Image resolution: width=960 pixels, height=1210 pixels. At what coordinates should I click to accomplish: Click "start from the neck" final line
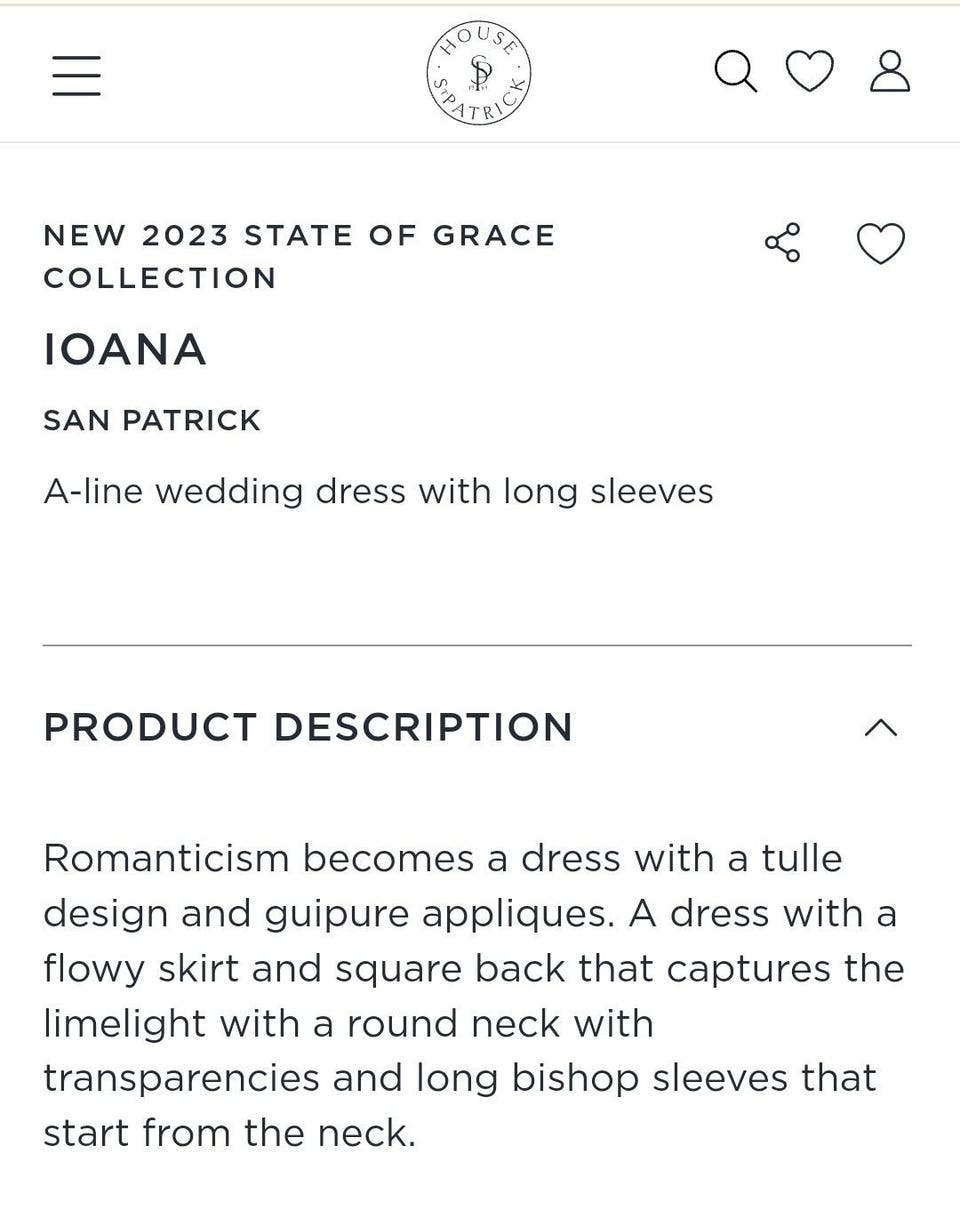click(228, 1133)
